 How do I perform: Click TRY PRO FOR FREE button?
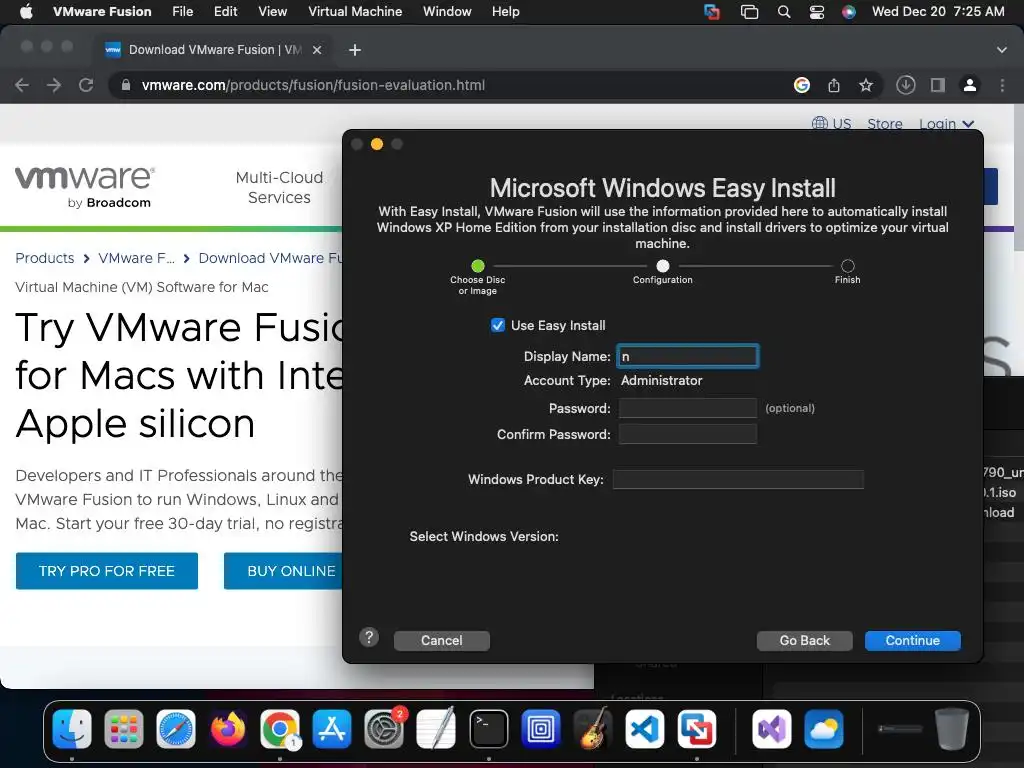coord(106,571)
